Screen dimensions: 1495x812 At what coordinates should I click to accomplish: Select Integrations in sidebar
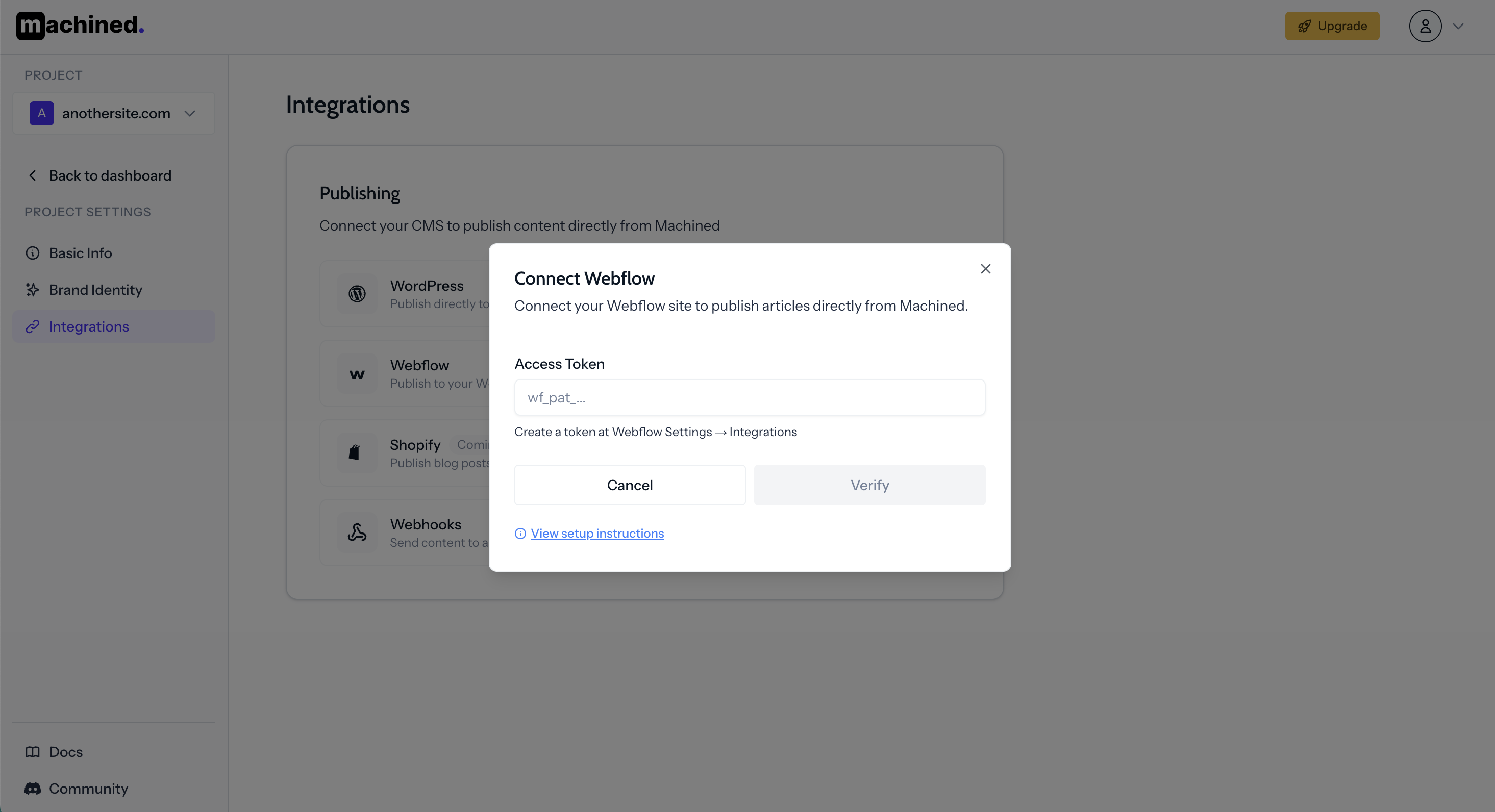tap(114, 326)
